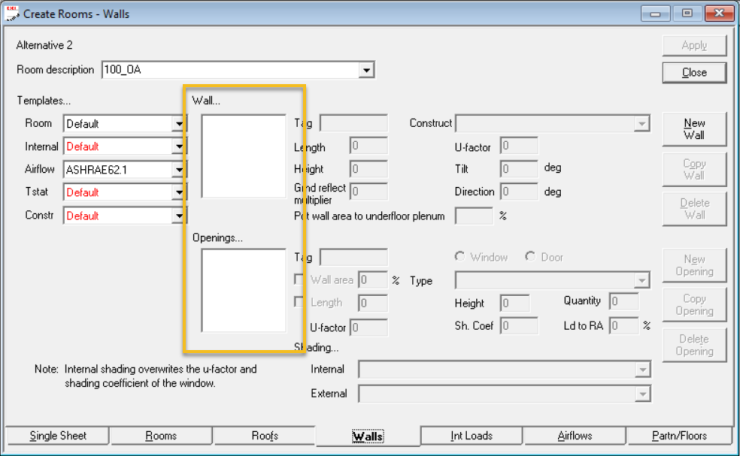Close window with the red X
The width and height of the screenshot is (740, 456).
click(x=719, y=13)
